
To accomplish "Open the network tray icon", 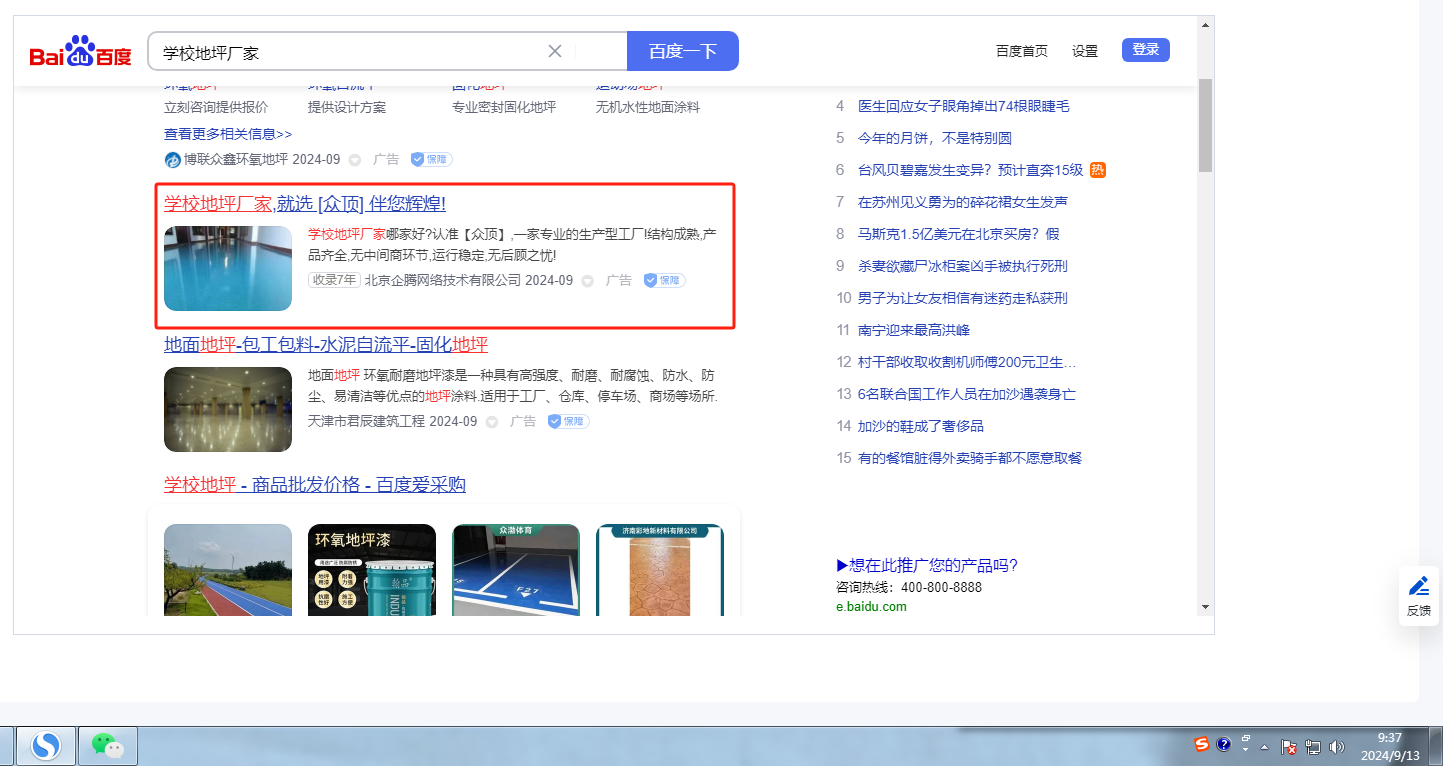I will tap(1313, 747).
